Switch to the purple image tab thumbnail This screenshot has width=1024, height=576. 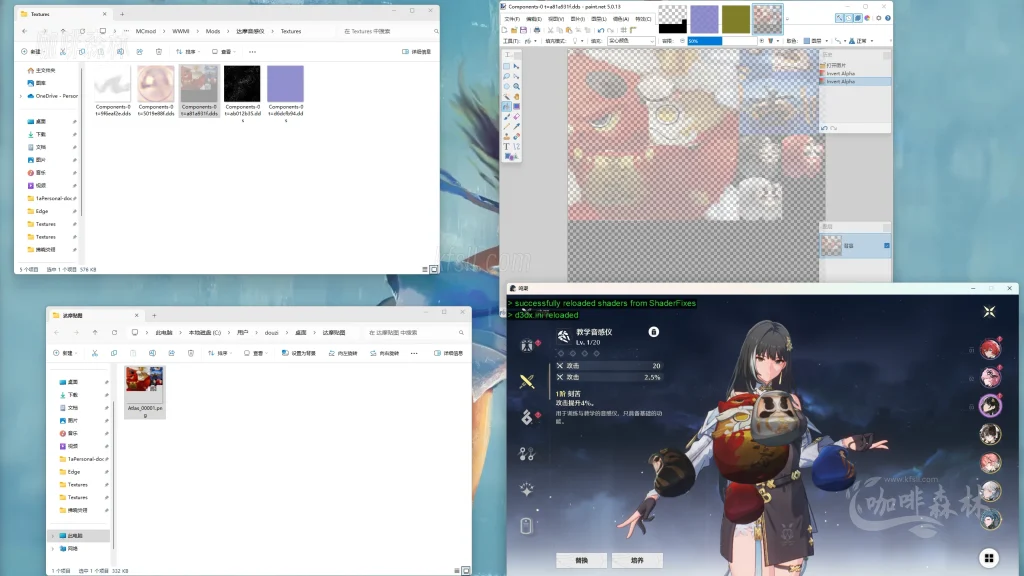pyautogui.click(x=704, y=19)
